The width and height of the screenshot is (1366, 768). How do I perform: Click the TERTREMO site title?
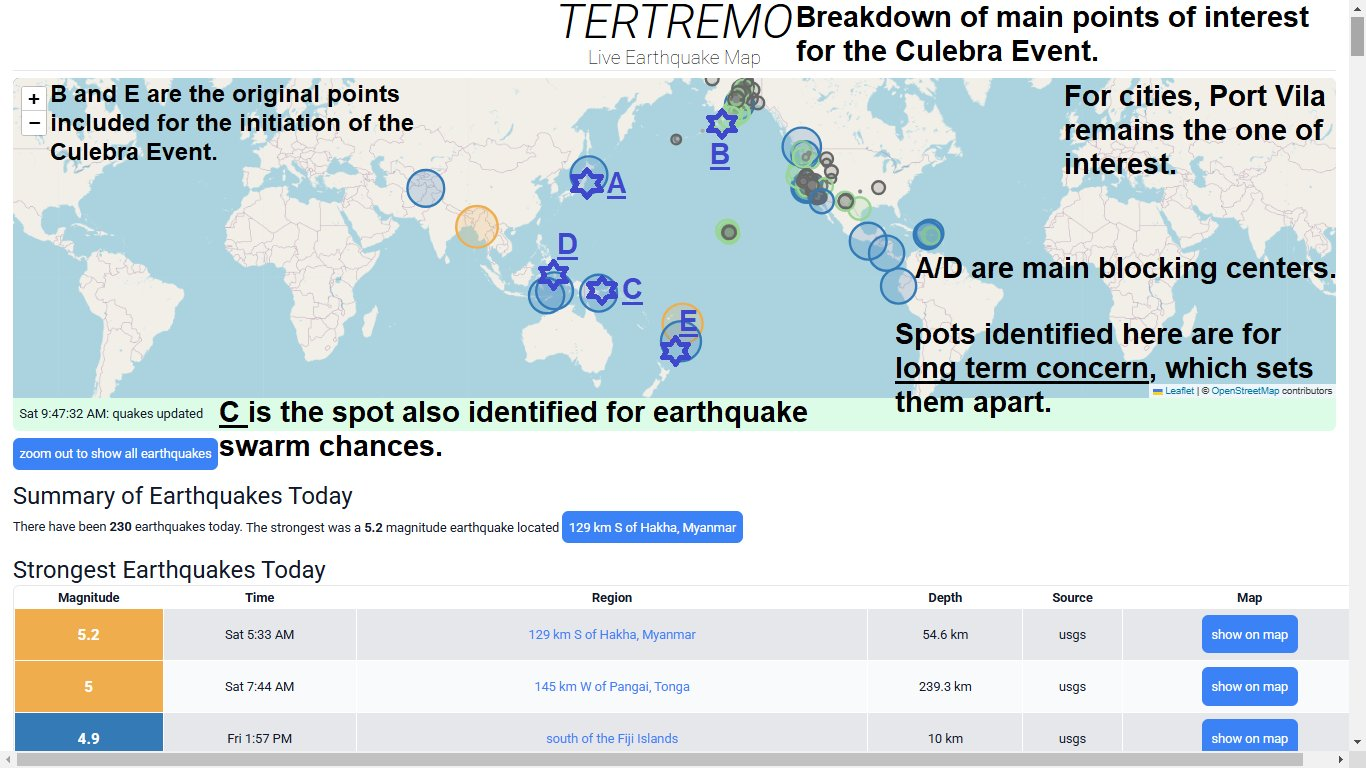point(675,22)
